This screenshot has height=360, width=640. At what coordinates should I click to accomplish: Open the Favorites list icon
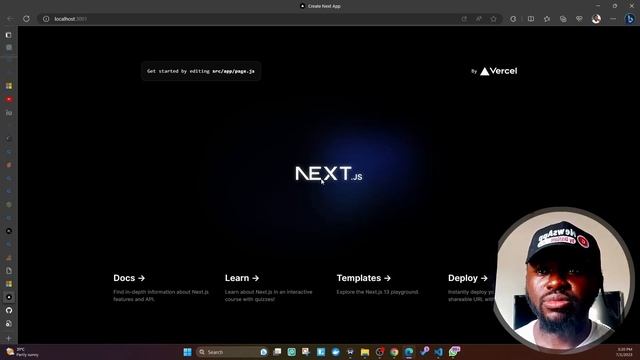point(547,19)
